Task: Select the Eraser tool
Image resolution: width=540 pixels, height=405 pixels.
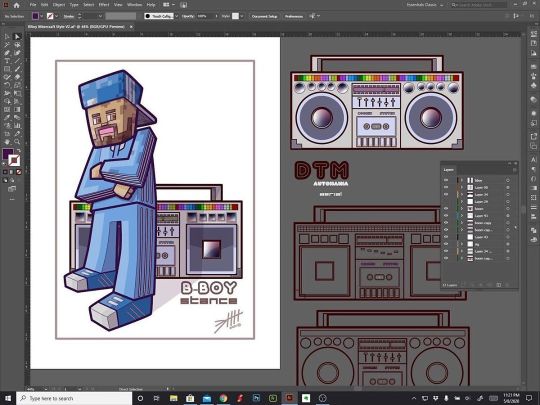Action: coord(17,77)
